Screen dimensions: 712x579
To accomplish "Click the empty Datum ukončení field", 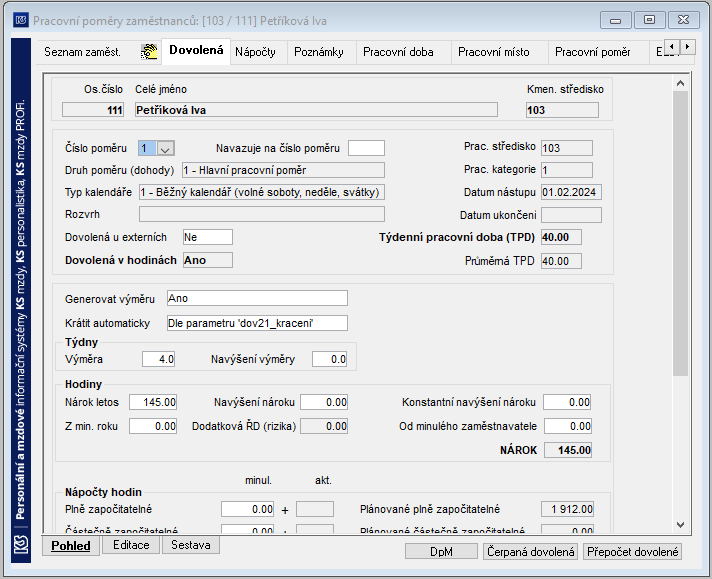I will pos(571,215).
